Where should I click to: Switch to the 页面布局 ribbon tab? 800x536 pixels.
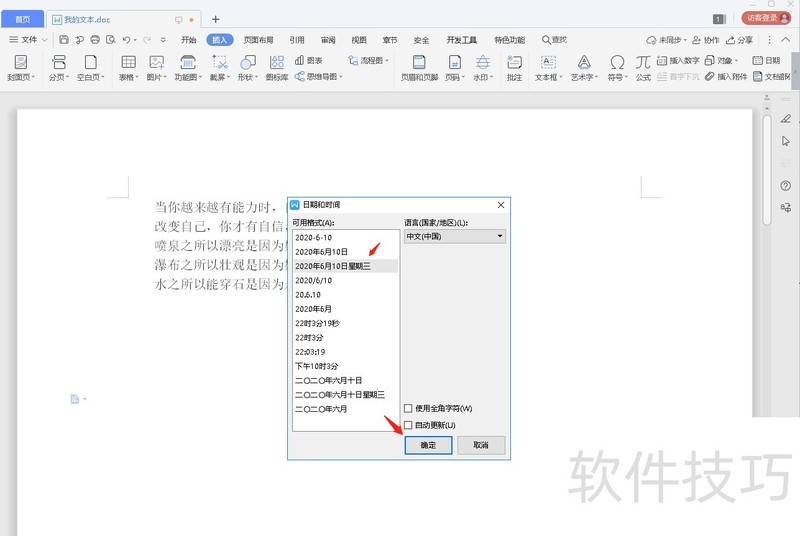(x=260, y=40)
